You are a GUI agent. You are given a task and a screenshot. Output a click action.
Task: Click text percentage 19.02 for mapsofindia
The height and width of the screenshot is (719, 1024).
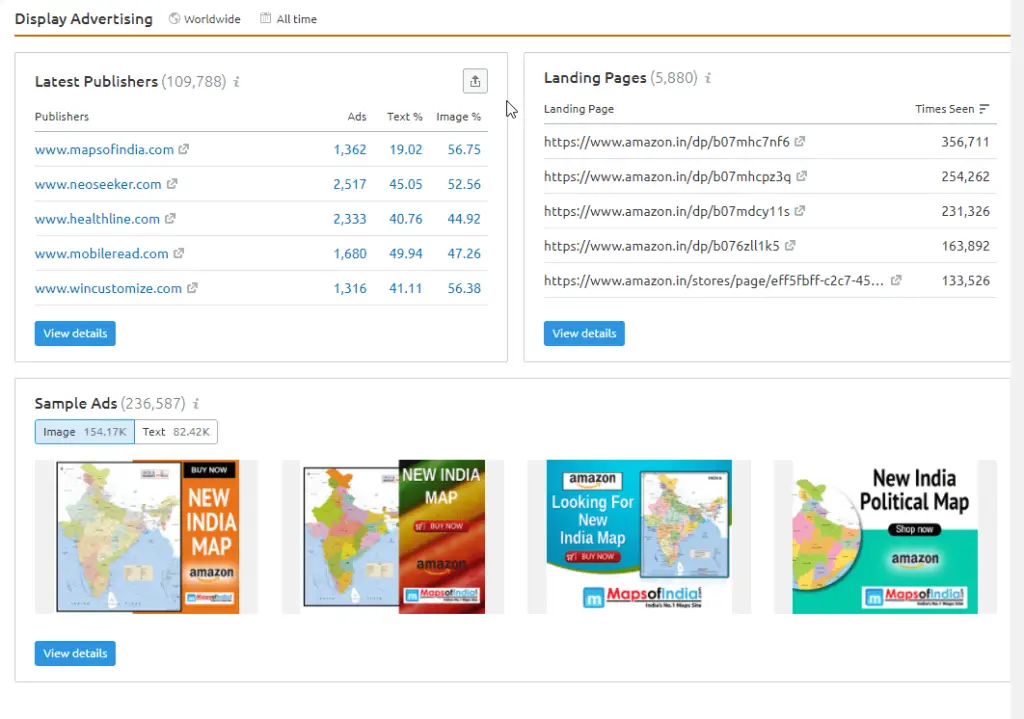[x=406, y=150]
